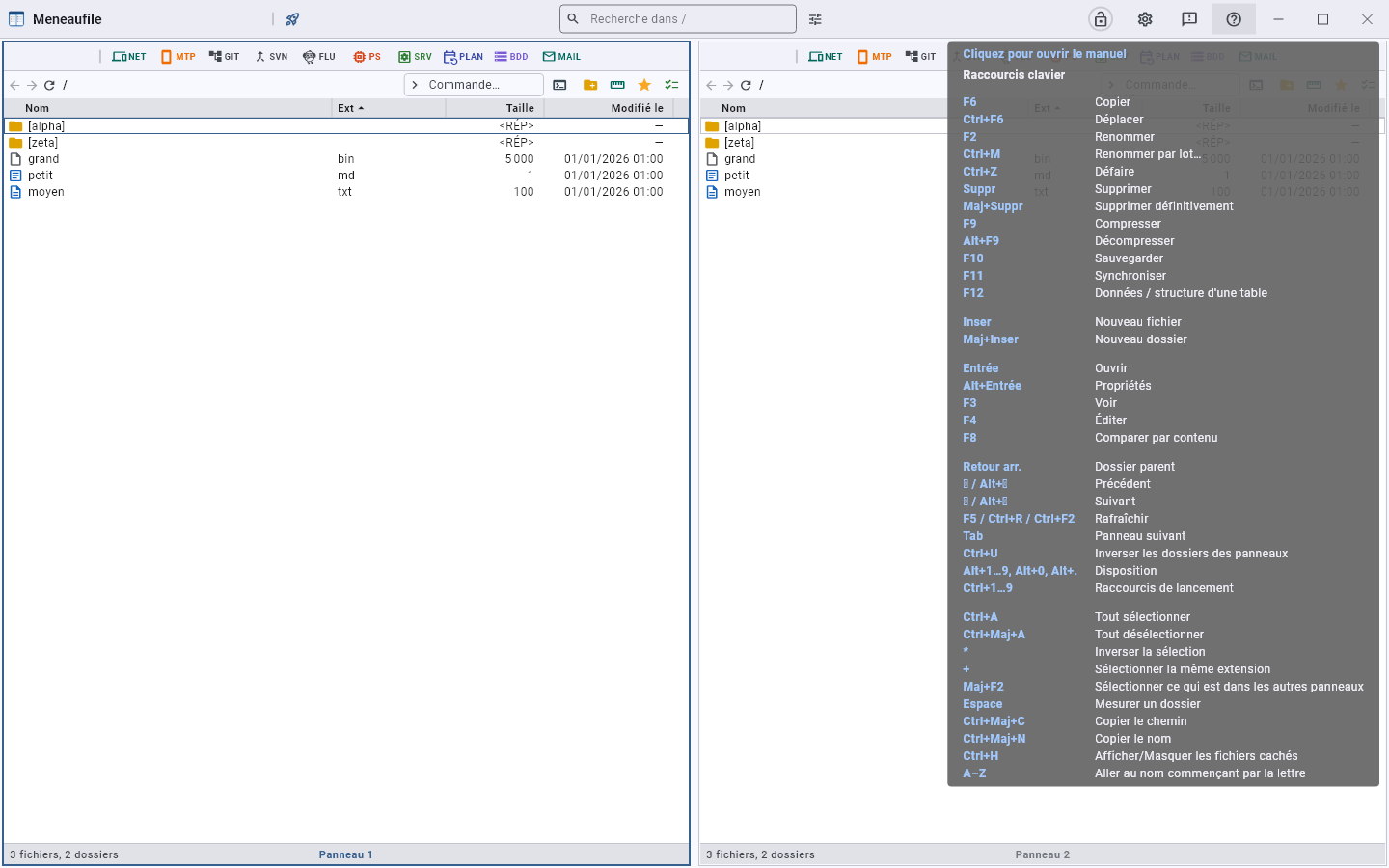The image size is (1389, 868).
Task: Click Cliquez pour ouvrir le manuel link
Action: coord(1045,54)
